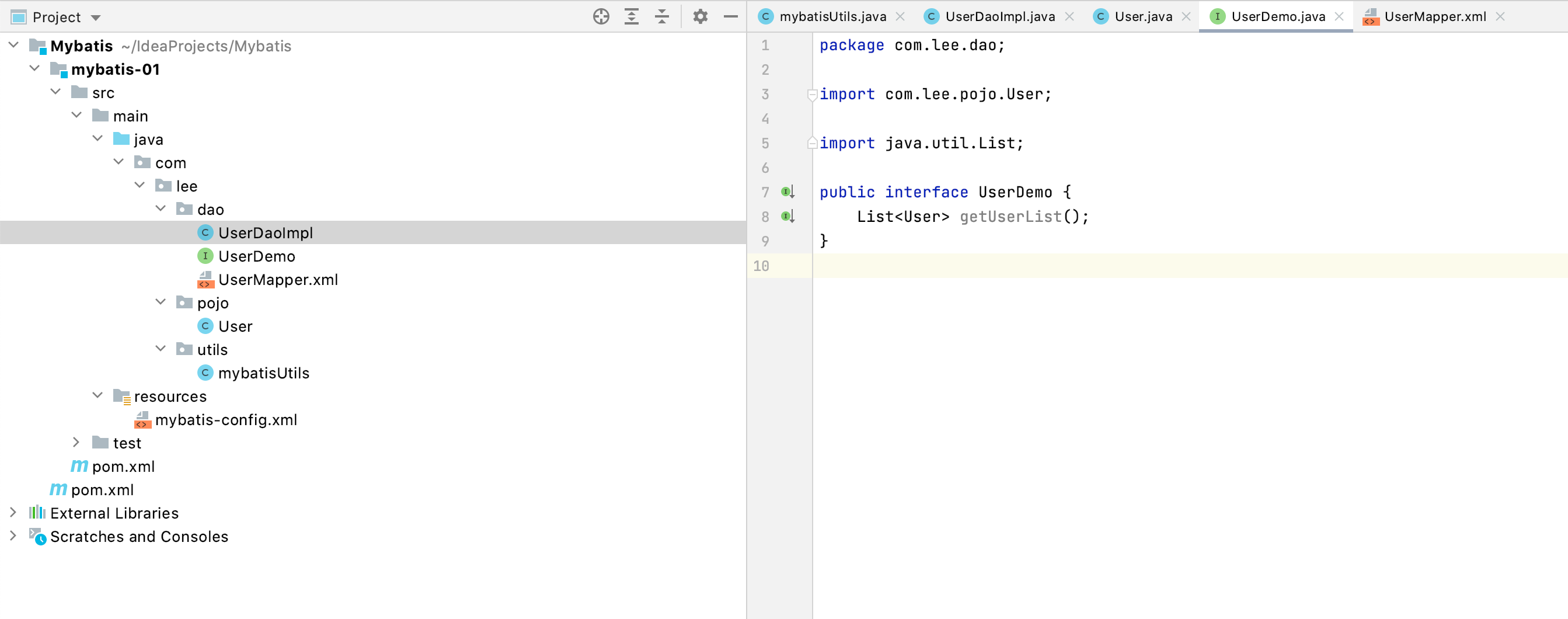
Task: Click package com.lee.dao declaration
Action: point(912,46)
